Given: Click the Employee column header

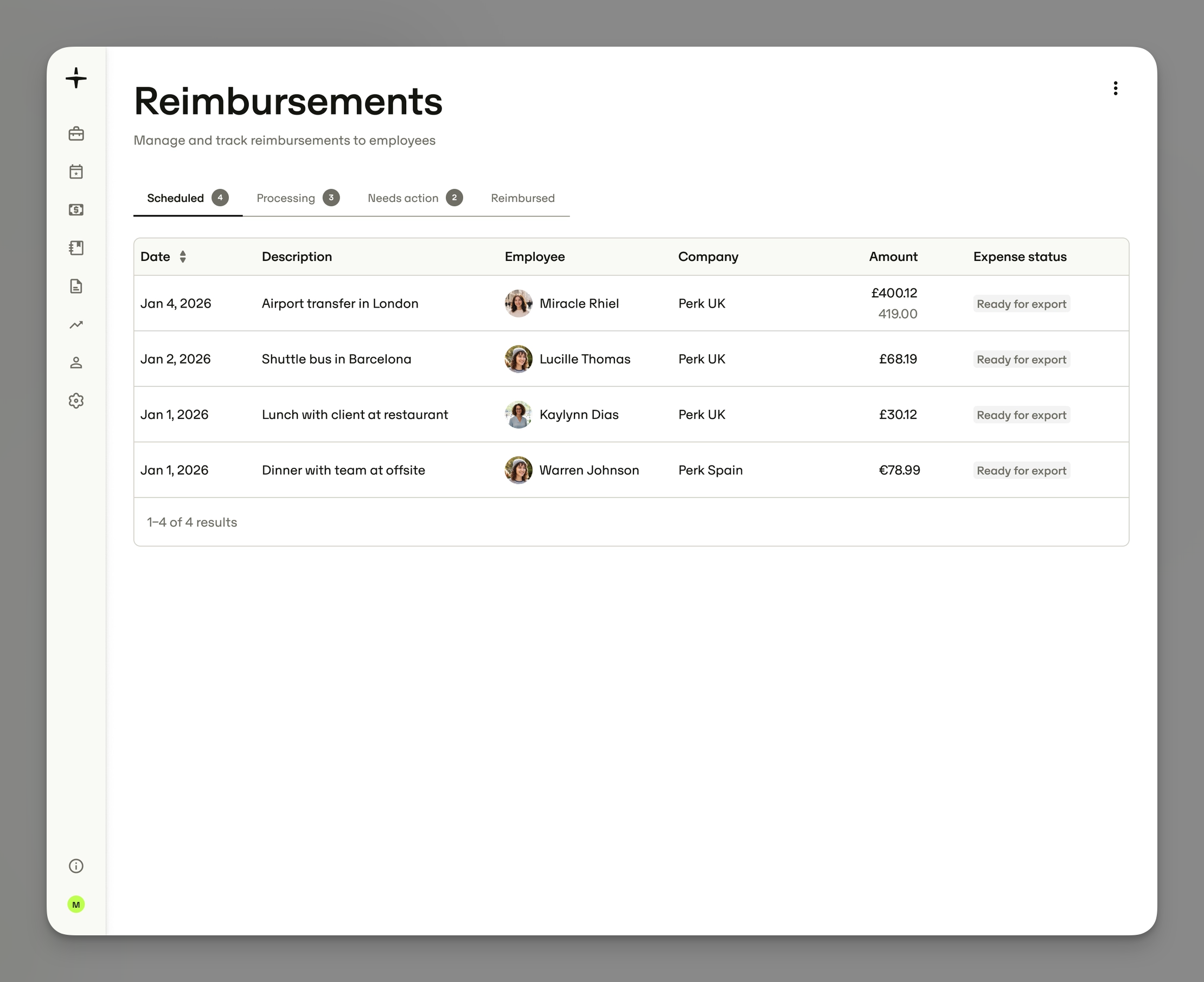Looking at the screenshot, I should tap(535, 257).
